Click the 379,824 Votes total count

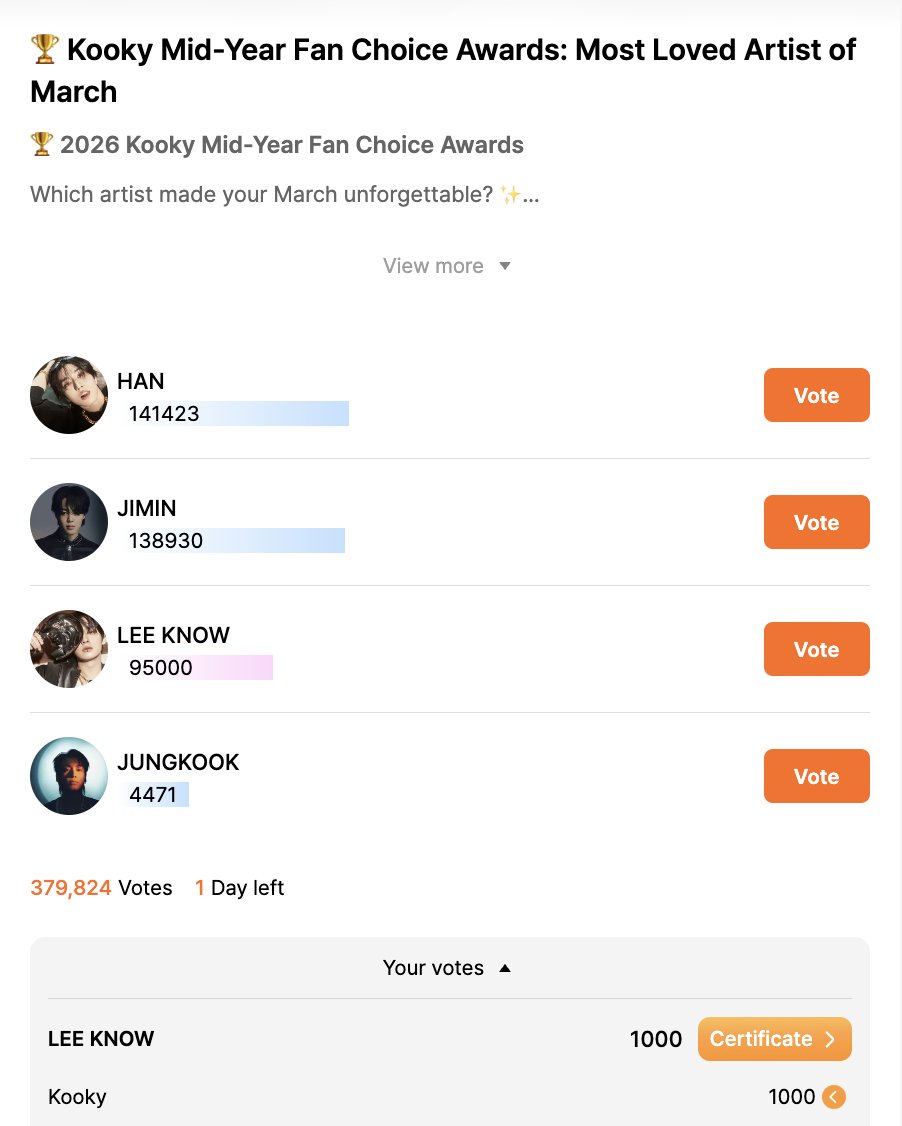101,888
